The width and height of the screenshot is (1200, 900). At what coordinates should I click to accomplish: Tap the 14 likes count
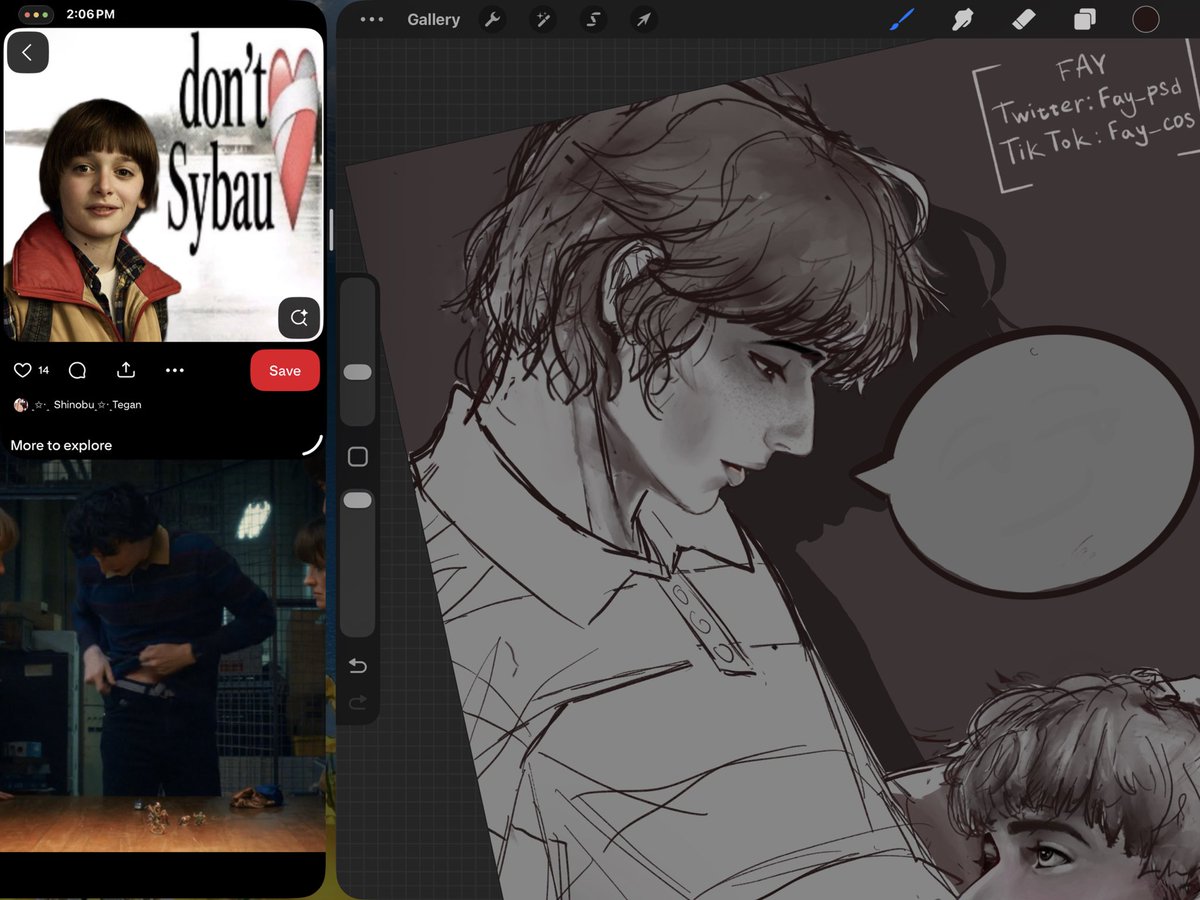(x=43, y=370)
